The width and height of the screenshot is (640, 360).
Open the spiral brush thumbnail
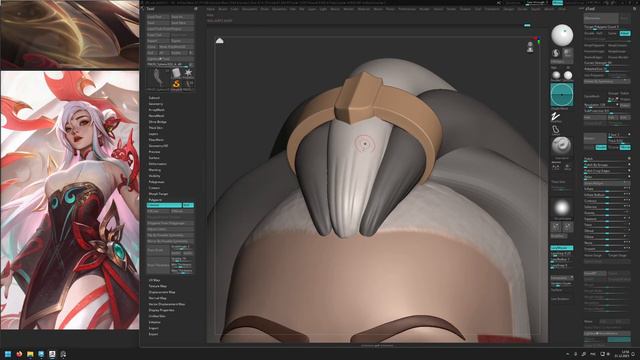(561, 146)
